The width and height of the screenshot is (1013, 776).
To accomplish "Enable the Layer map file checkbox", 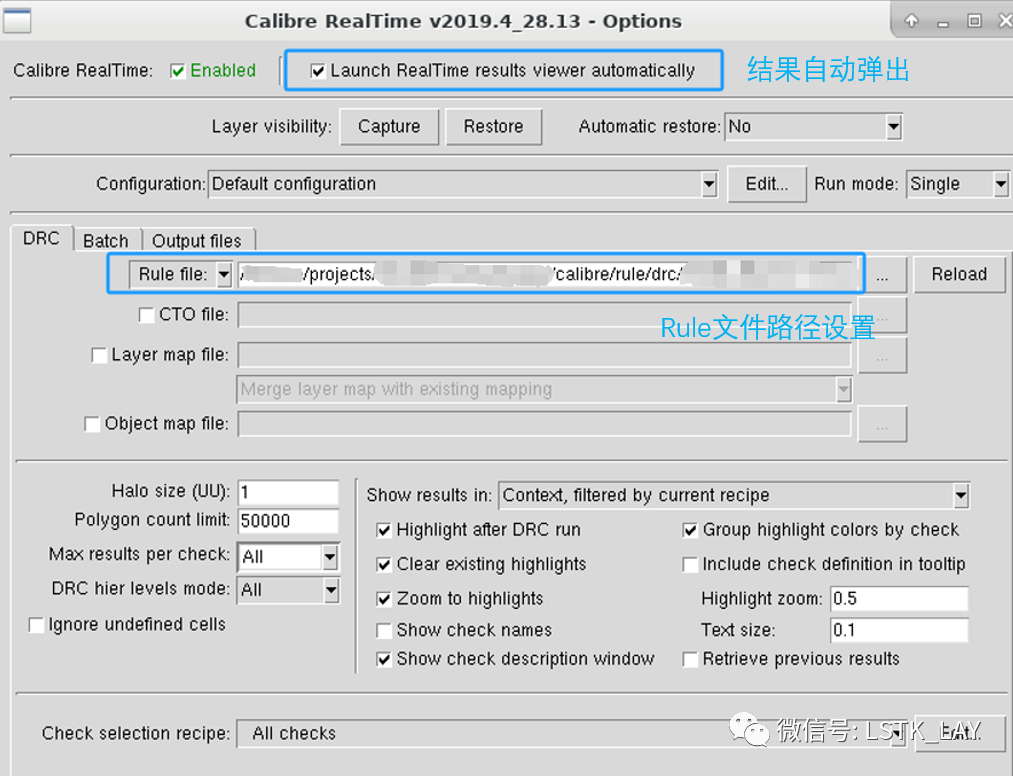I will click(x=99, y=355).
